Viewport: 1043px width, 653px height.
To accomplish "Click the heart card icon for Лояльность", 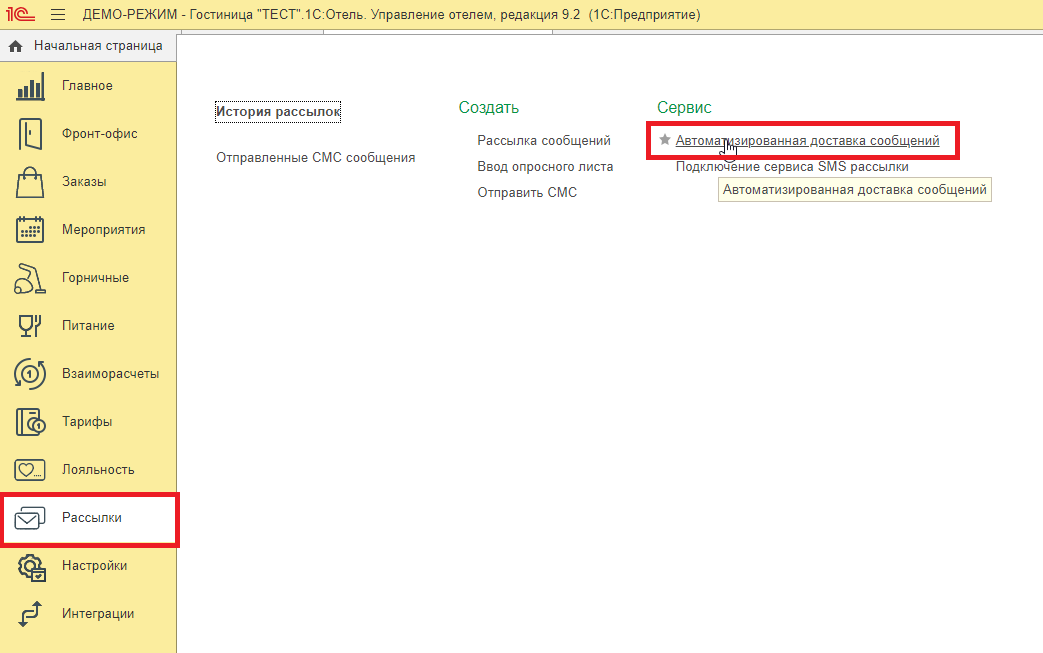I will tap(30, 469).
